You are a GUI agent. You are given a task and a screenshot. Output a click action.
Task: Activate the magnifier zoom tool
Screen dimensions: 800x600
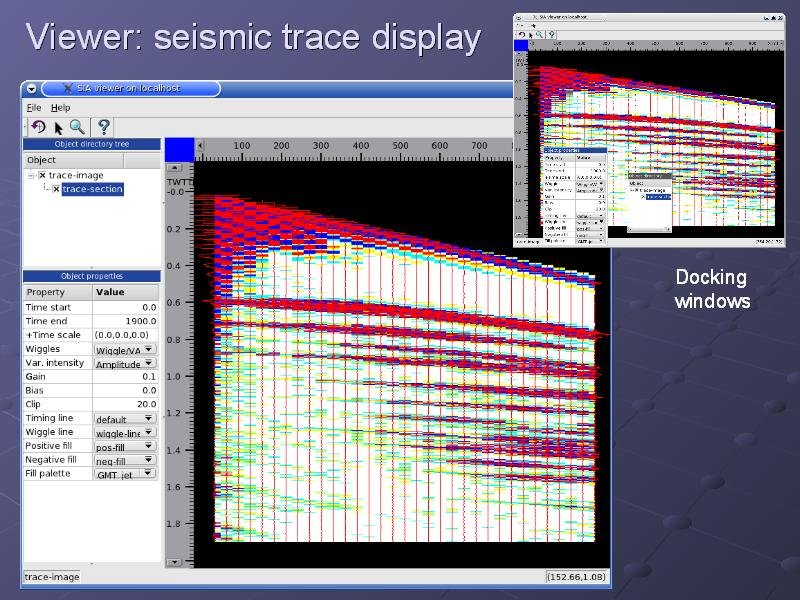pyautogui.click(x=77, y=127)
